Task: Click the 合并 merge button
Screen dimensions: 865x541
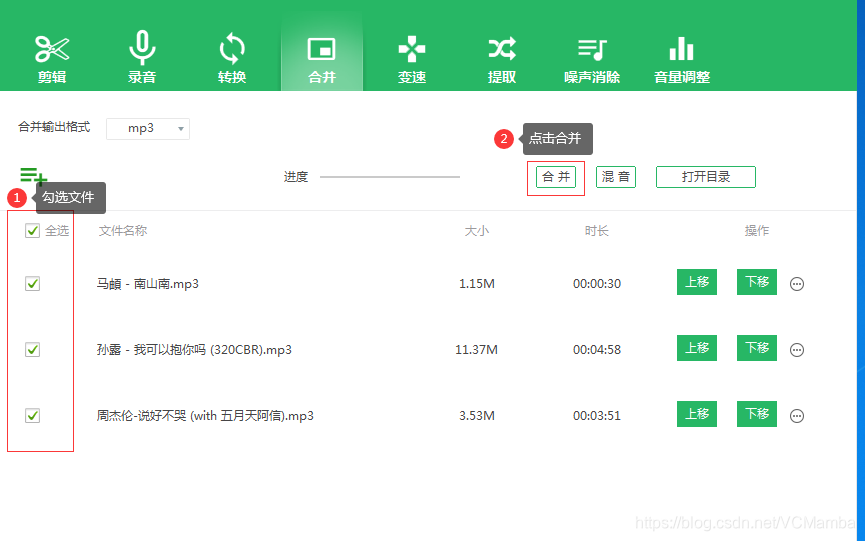Action: tap(556, 177)
